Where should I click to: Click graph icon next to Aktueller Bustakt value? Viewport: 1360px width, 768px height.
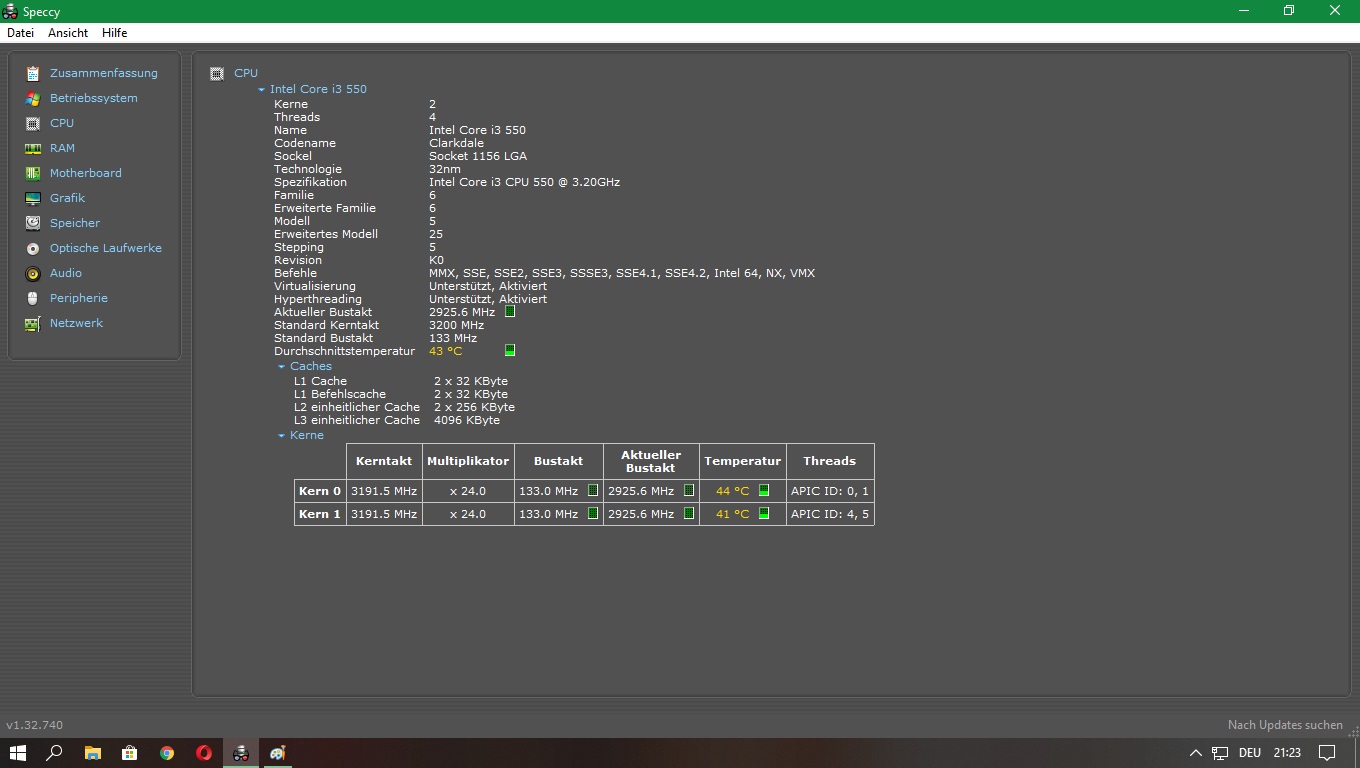coord(510,312)
